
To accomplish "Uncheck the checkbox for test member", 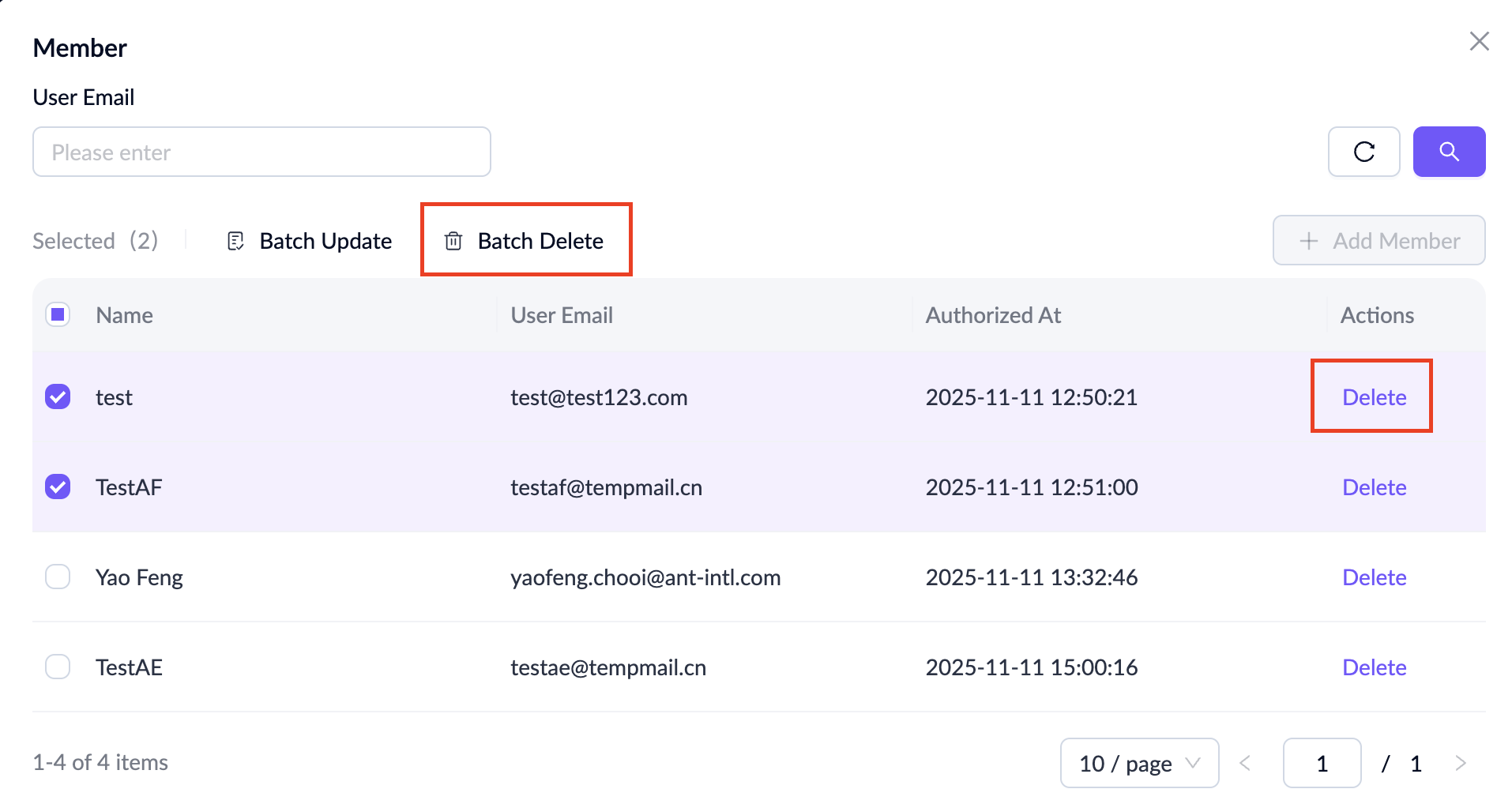I will [58, 396].
